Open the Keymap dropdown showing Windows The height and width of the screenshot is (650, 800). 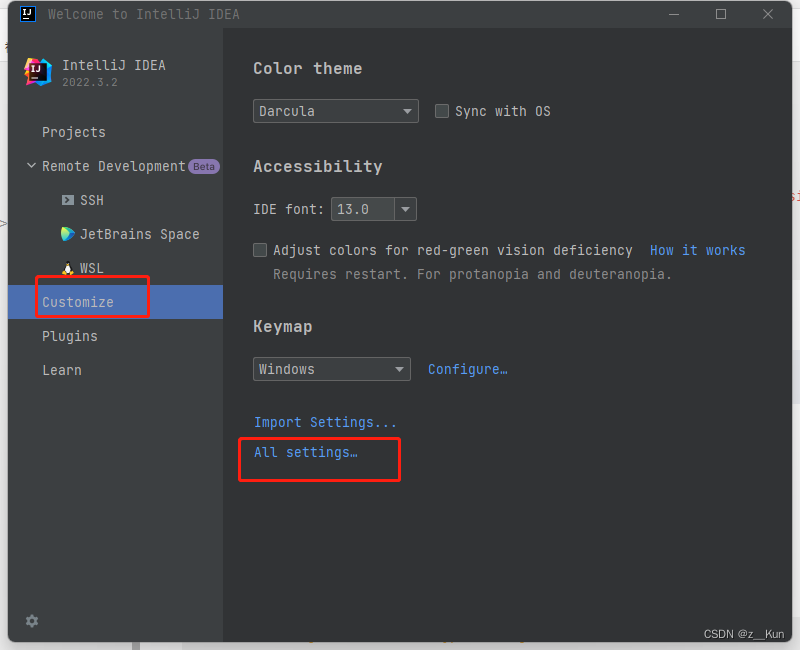pos(331,369)
